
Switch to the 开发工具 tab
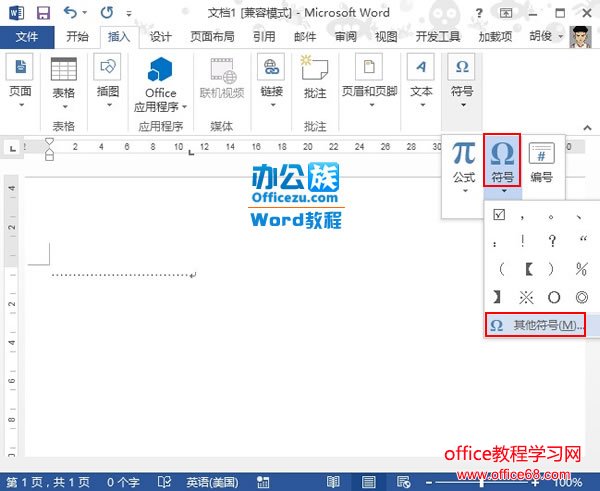pos(438,37)
